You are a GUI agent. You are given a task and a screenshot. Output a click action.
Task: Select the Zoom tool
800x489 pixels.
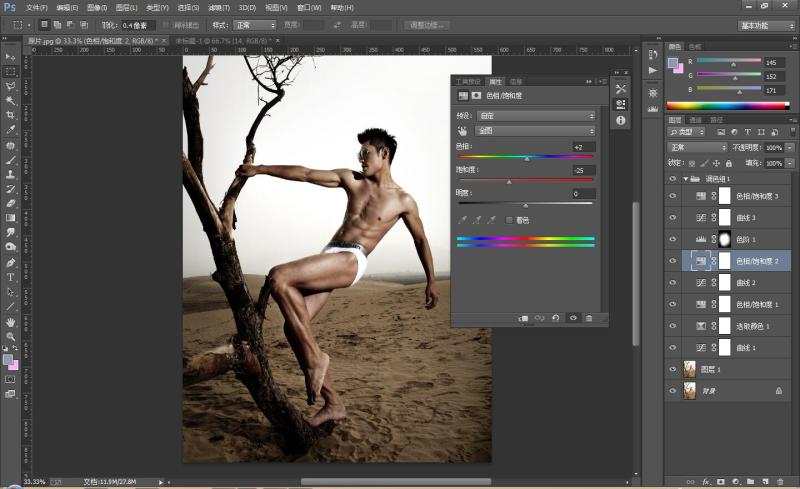(x=10, y=336)
